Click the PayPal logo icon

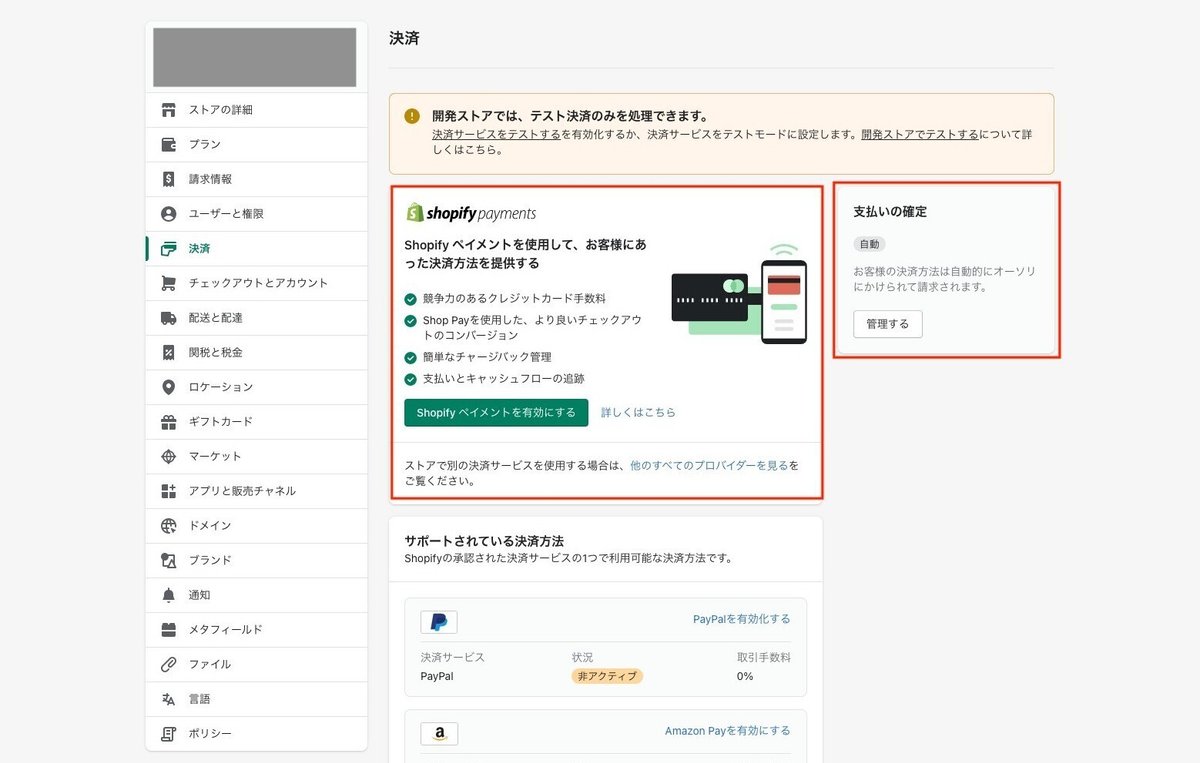pyautogui.click(x=439, y=622)
